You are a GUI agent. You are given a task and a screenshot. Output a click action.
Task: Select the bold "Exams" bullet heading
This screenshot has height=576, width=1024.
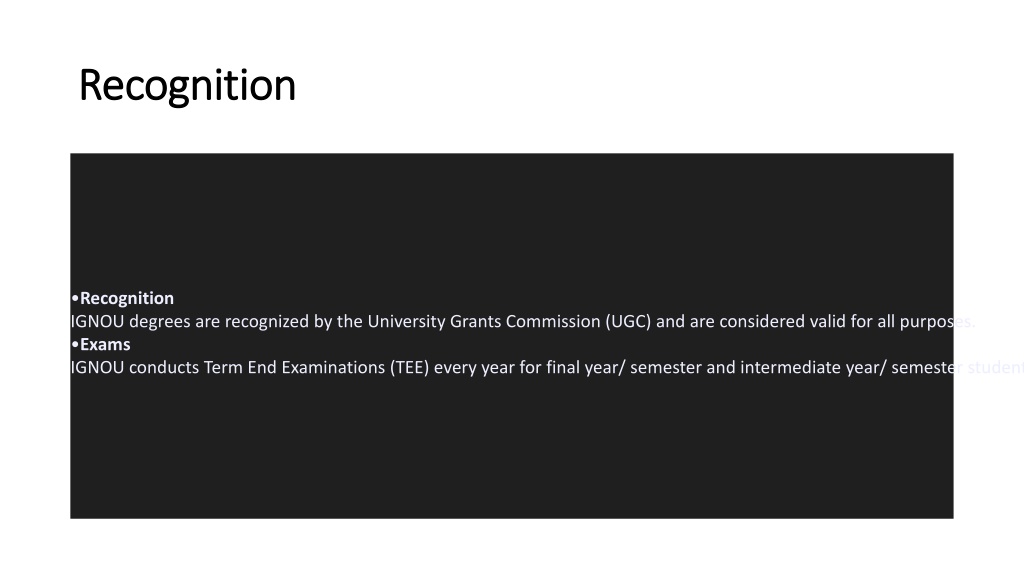(105, 344)
